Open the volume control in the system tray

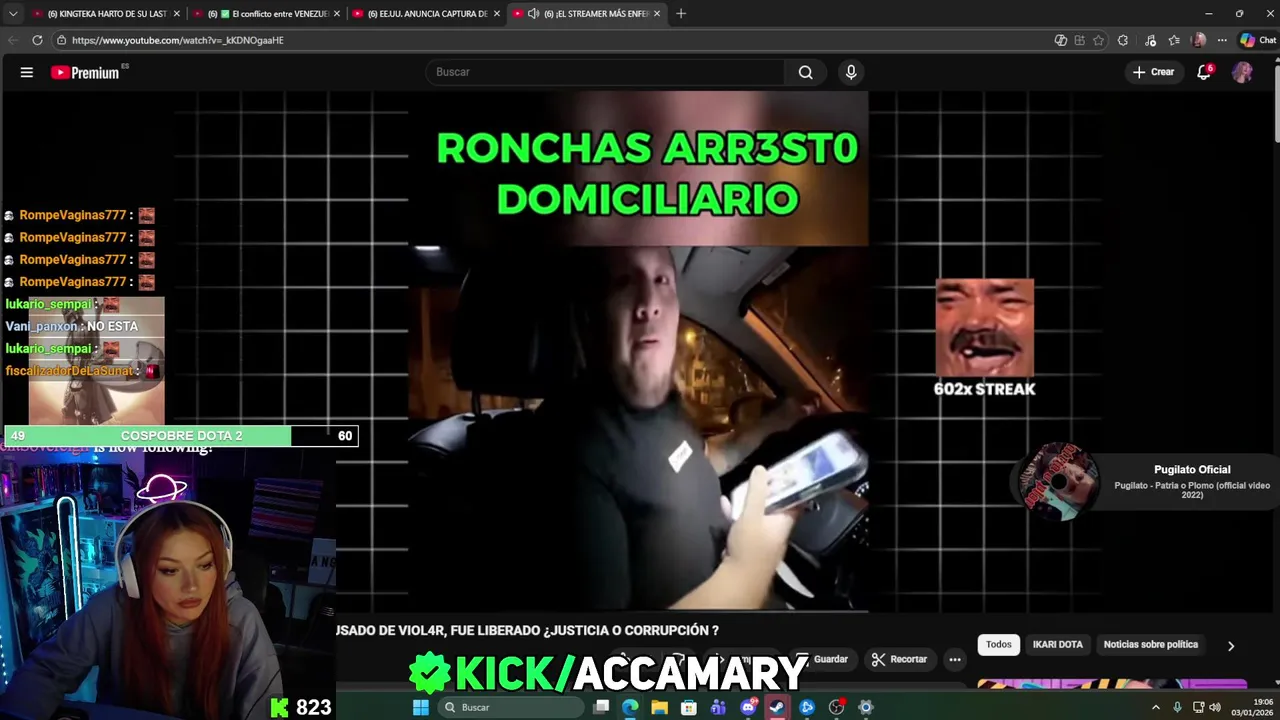tap(1214, 707)
